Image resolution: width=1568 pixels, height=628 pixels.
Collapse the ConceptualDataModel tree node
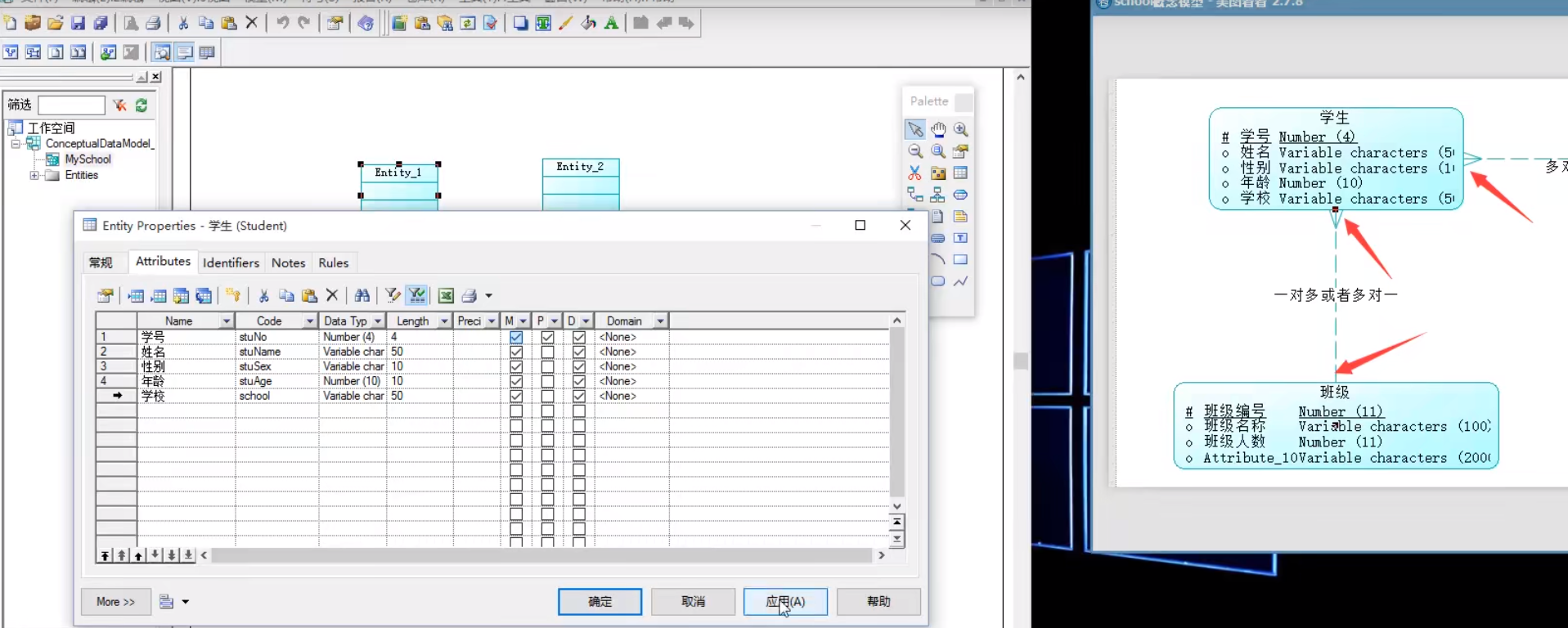[16, 144]
